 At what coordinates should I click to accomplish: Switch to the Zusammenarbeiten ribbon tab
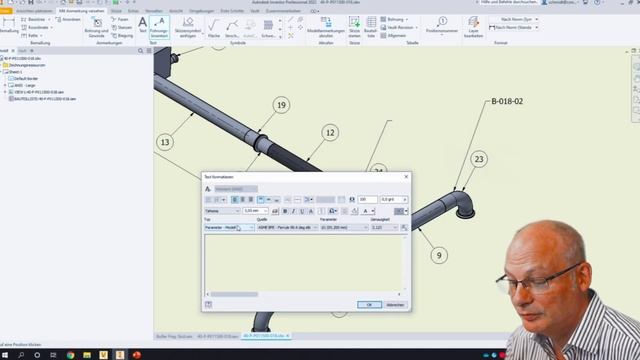(283, 11)
